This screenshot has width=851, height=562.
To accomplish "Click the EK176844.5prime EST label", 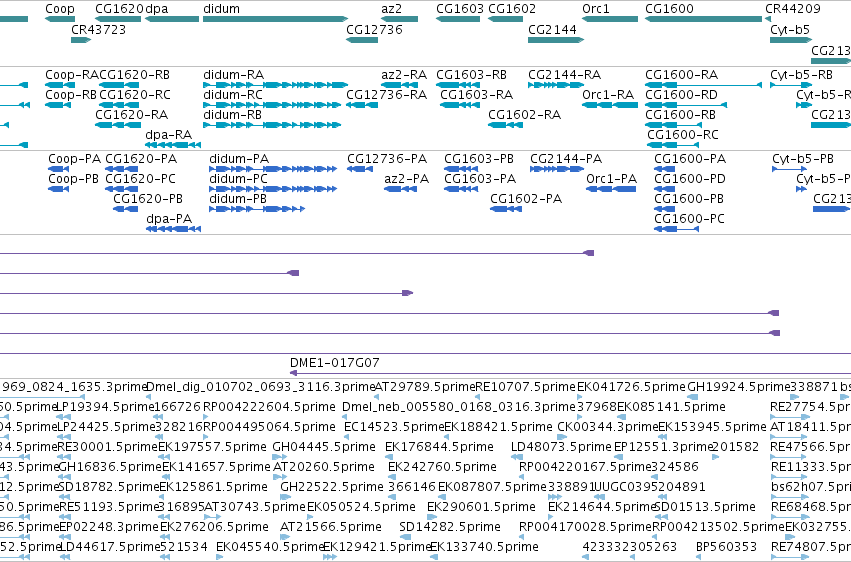I will [440, 447].
